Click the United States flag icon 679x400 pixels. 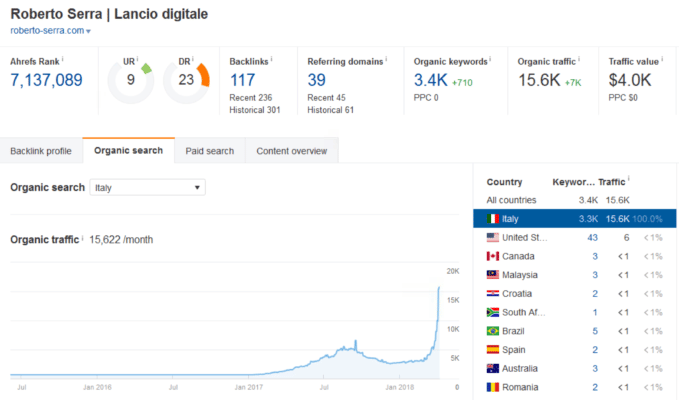coord(493,237)
